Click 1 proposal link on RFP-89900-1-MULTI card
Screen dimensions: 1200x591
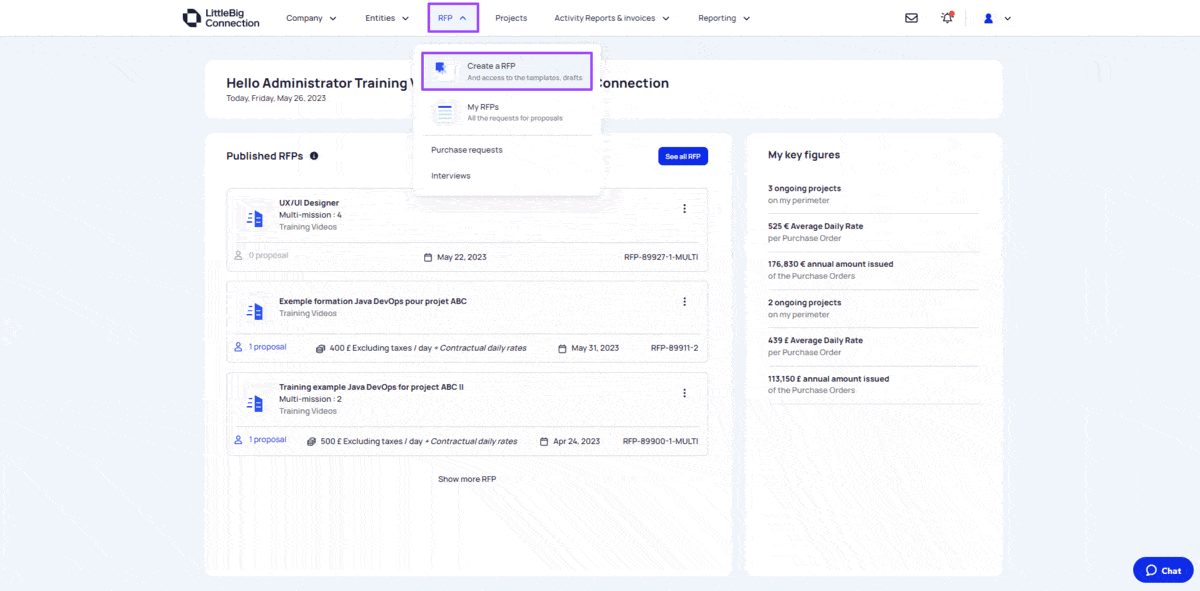260,440
